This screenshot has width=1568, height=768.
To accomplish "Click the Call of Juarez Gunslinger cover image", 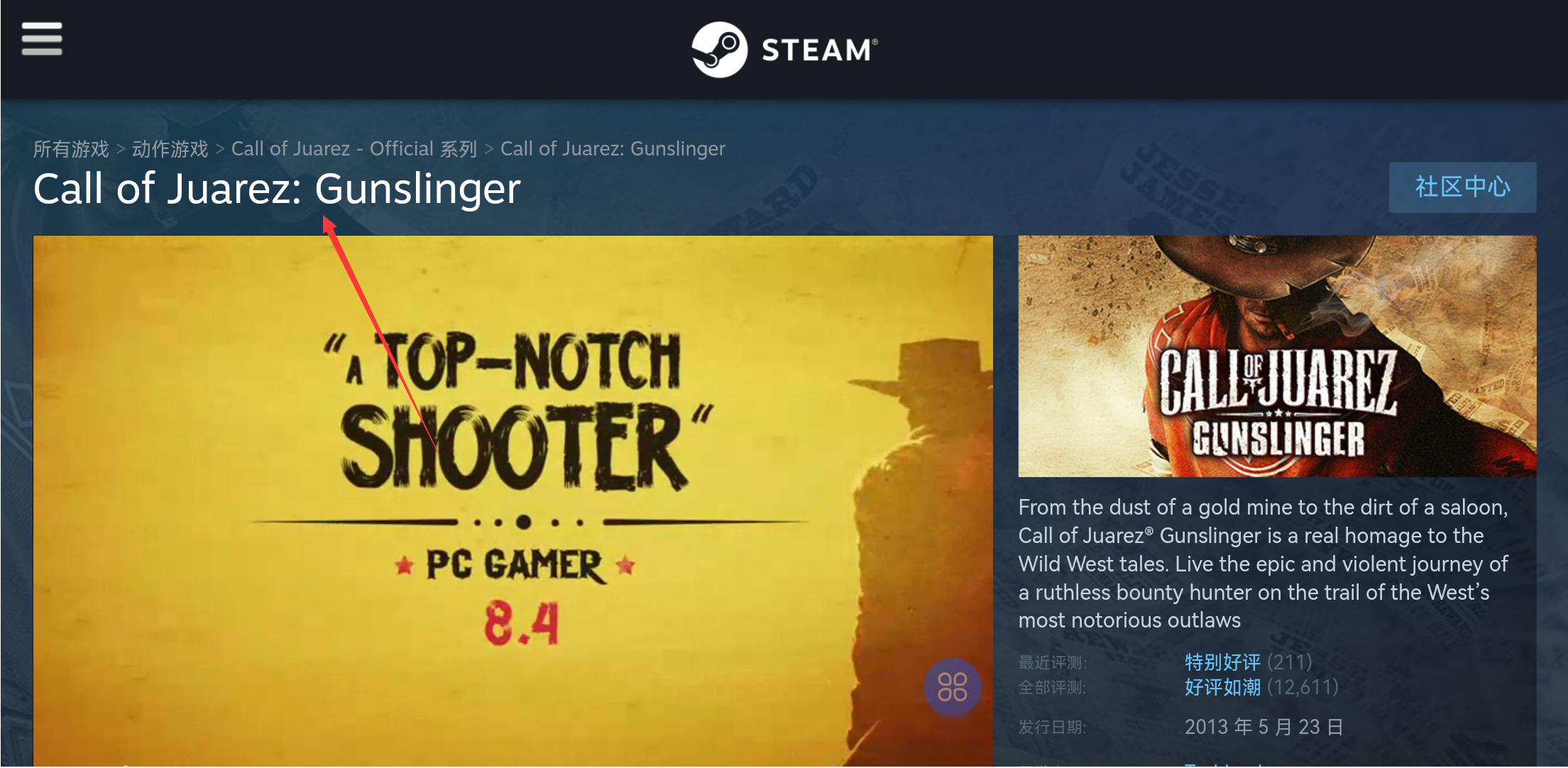I will pyautogui.click(x=1277, y=356).
